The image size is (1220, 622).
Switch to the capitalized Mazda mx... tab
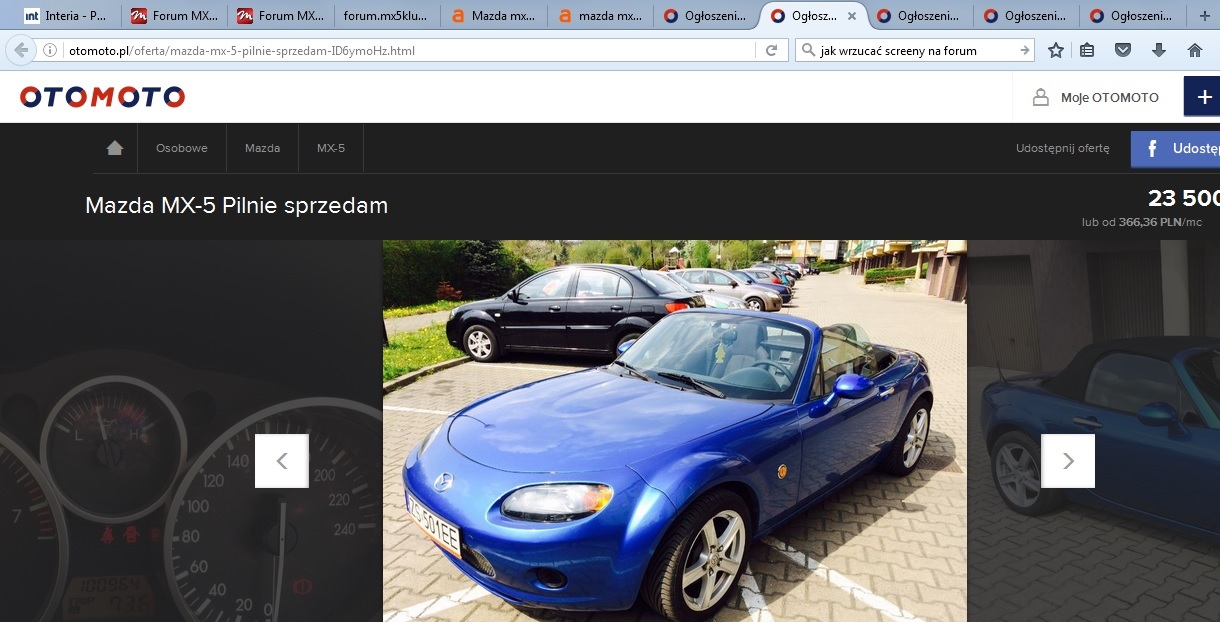tap(494, 16)
